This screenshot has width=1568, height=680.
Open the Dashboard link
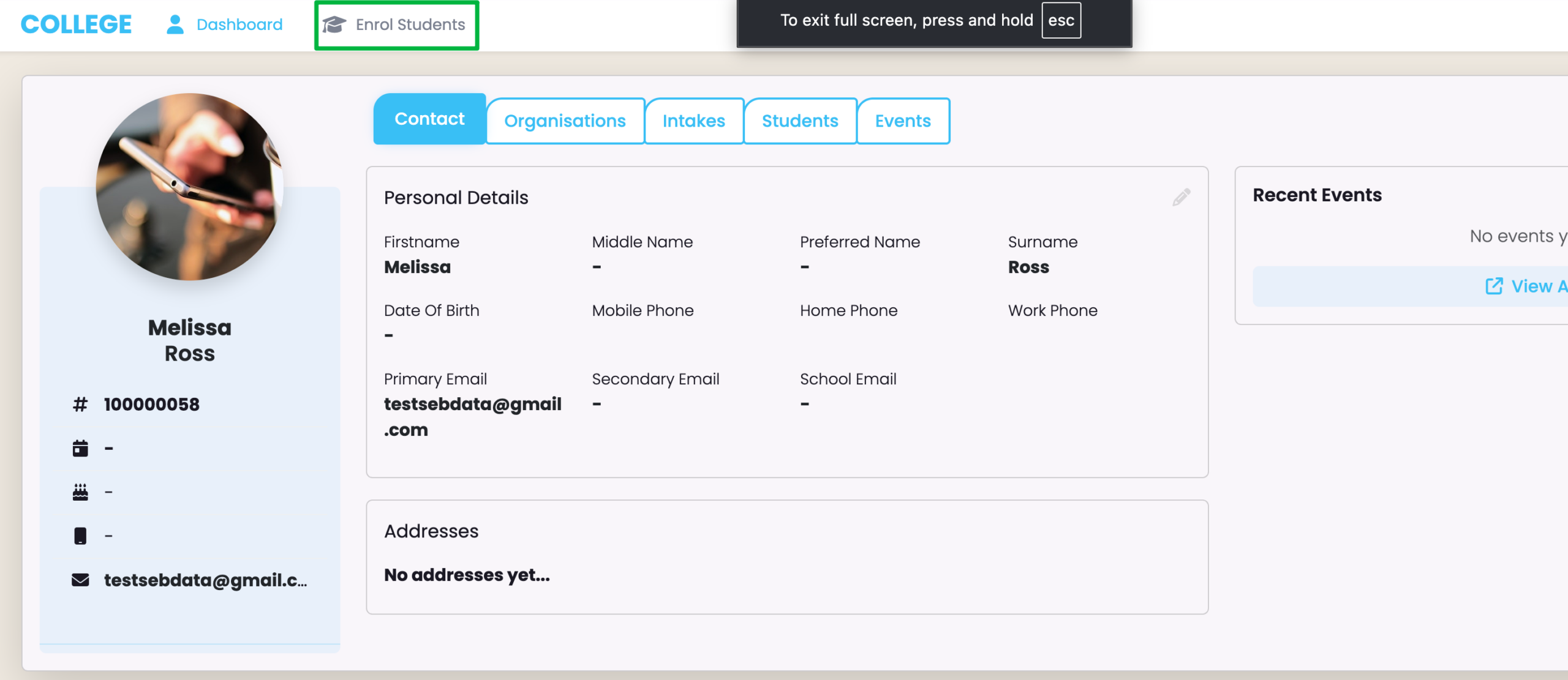pos(239,24)
